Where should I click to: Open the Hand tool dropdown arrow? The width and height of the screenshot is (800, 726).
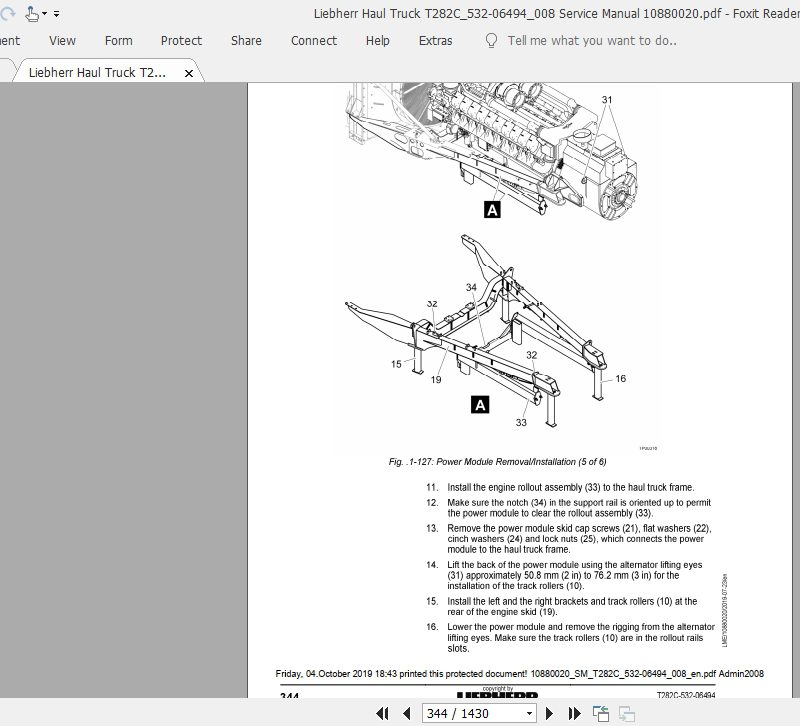[x=44, y=13]
